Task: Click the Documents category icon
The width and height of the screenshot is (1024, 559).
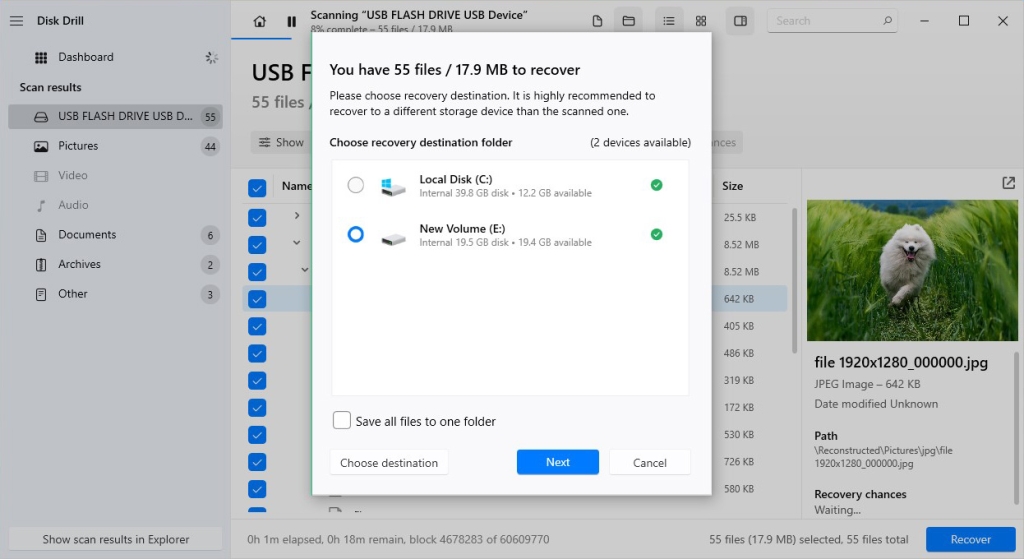Action: point(40,235)
